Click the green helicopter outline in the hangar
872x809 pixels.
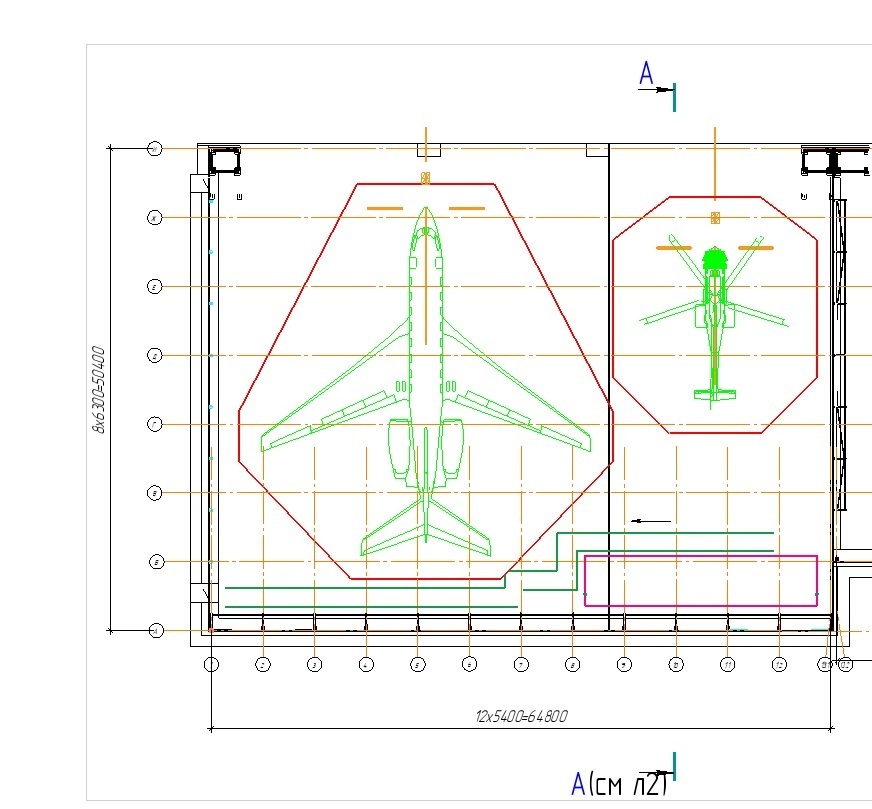[714, 321]
